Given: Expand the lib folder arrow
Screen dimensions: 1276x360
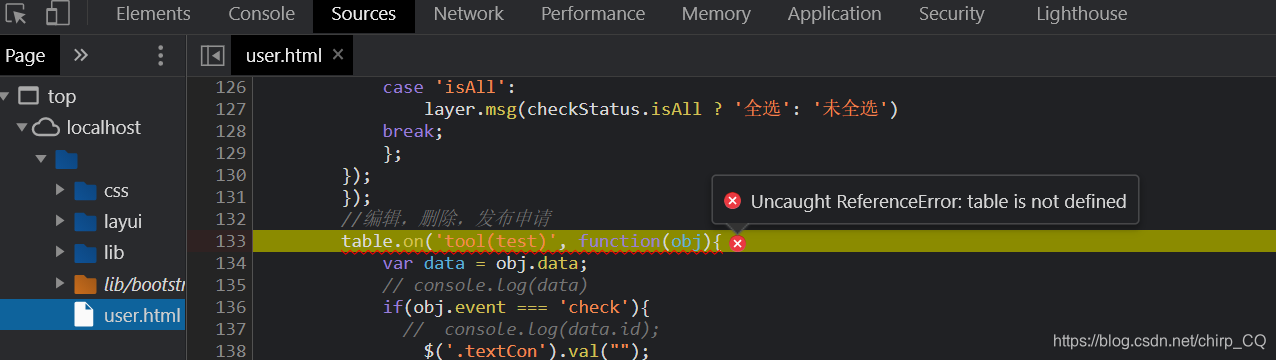Looking at the screenshot, I should pos(60,253).
